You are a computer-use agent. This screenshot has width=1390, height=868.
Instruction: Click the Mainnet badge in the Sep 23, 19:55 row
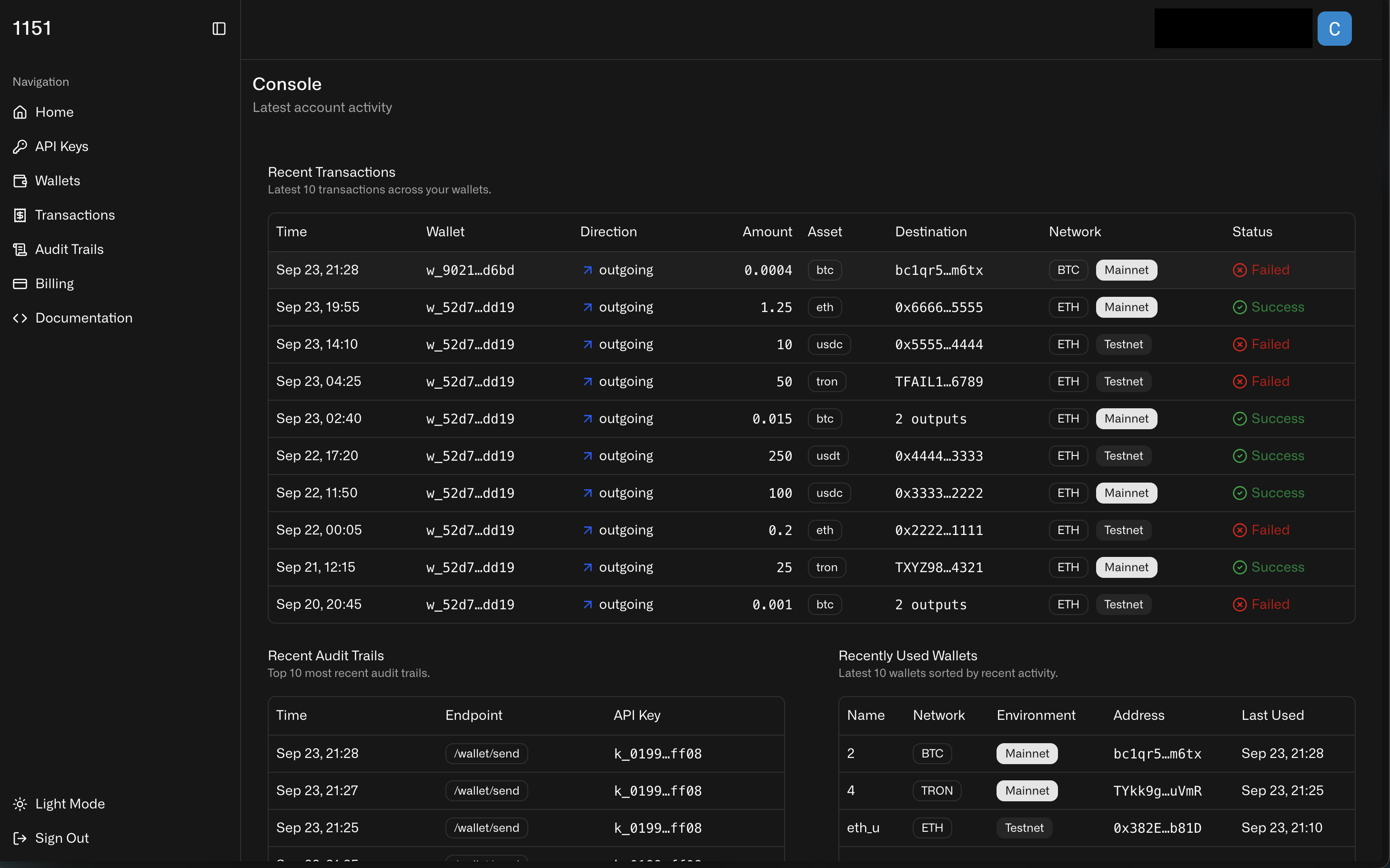tap(1126, 307)
